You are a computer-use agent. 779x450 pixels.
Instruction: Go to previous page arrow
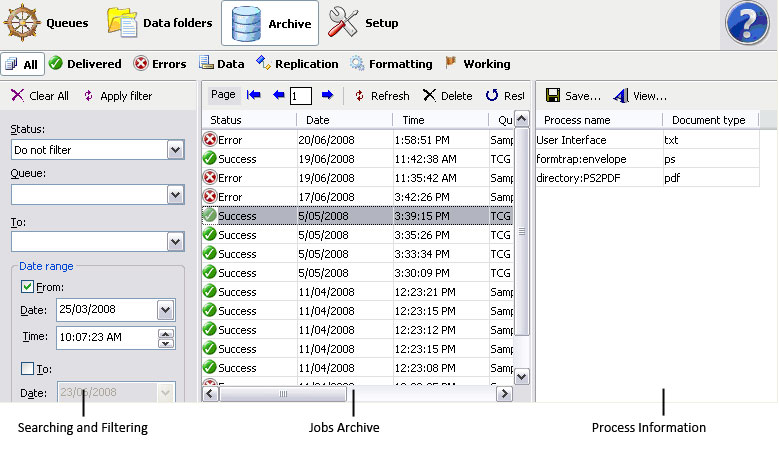[x=279, y=95]
